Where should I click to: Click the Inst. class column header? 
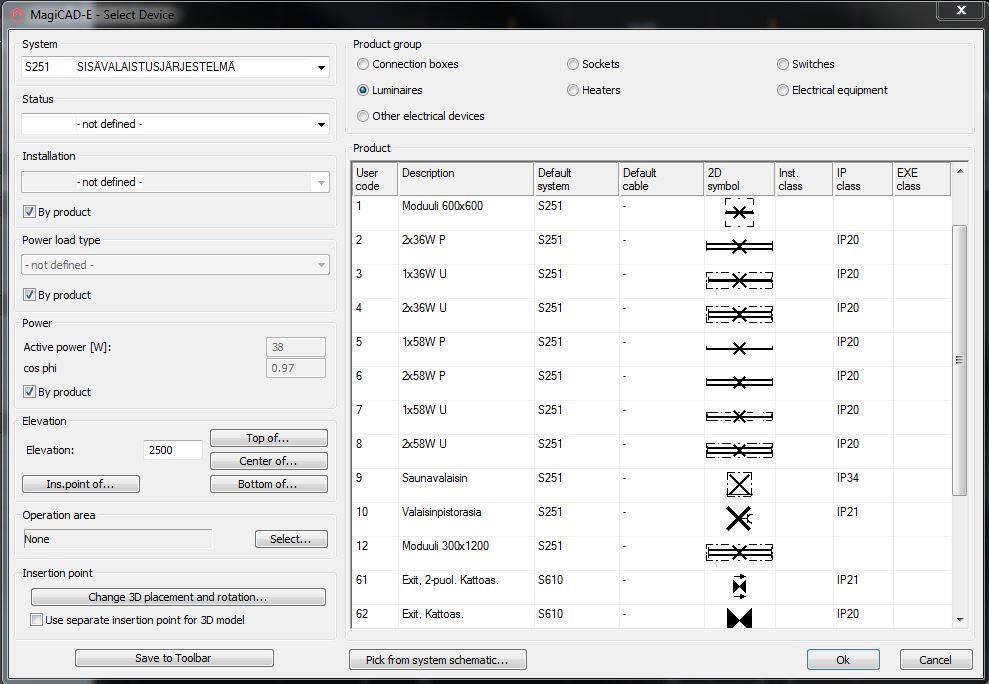pos(804,179)
